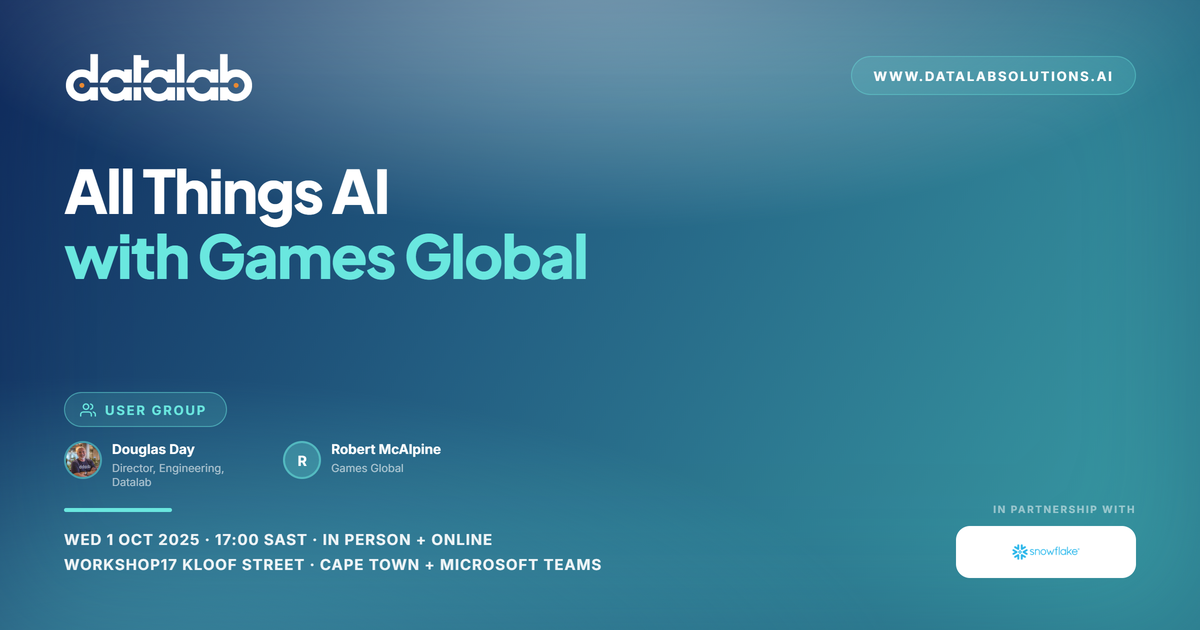
Task: Click the User Group badge
Action: pos(146,410)
